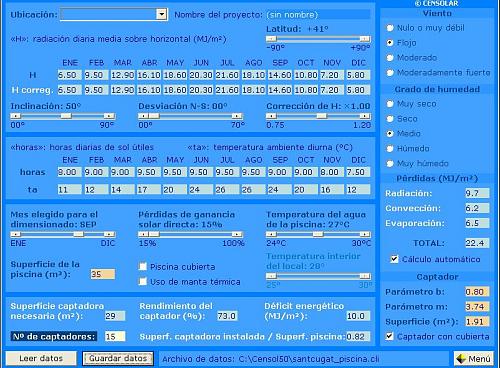Click right arrow of Mes elegido slider
The height and width of the screenshot is (368, 500).
coord(109,234)
